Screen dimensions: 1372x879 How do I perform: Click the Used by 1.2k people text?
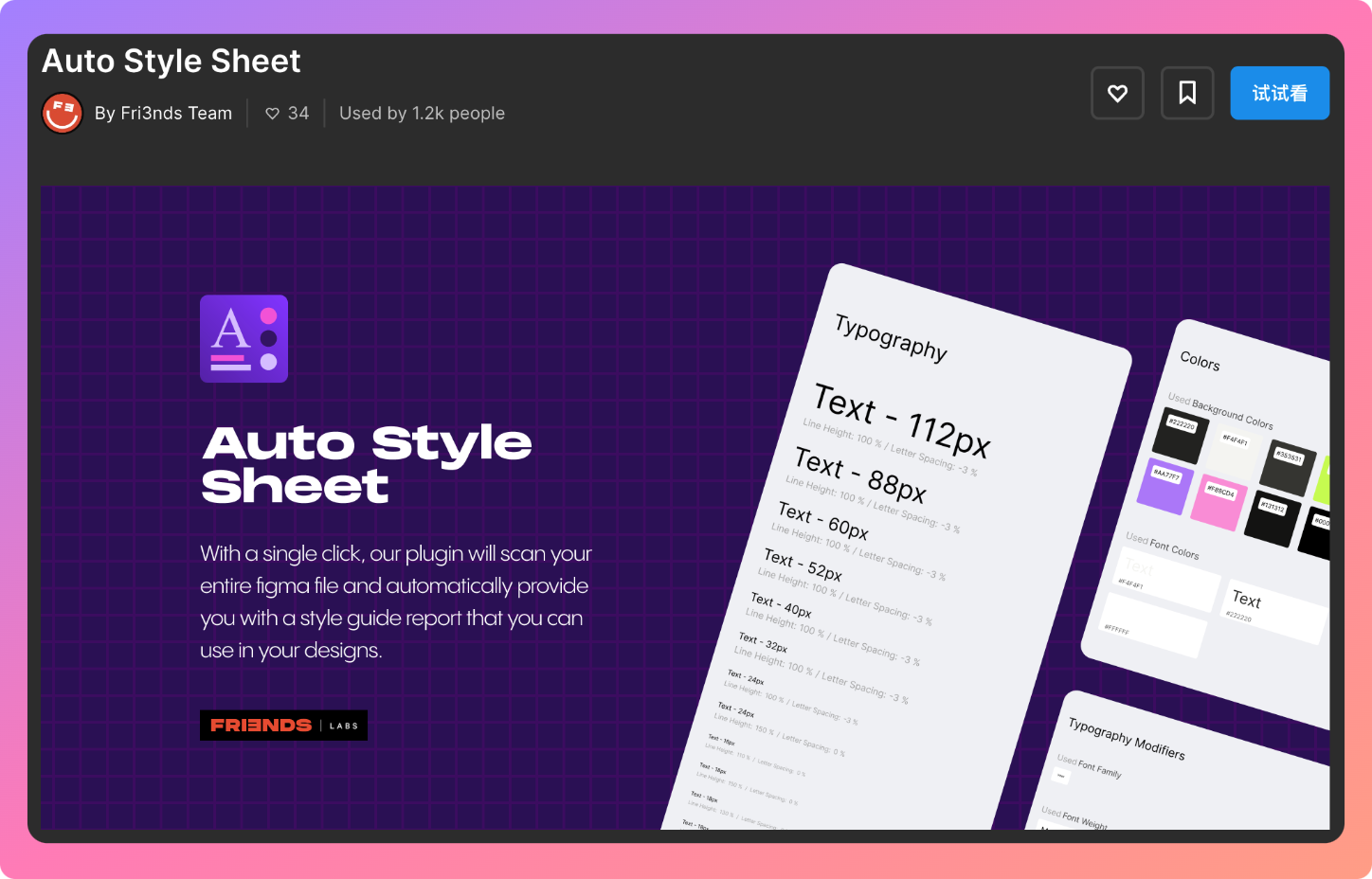point(422,113)
